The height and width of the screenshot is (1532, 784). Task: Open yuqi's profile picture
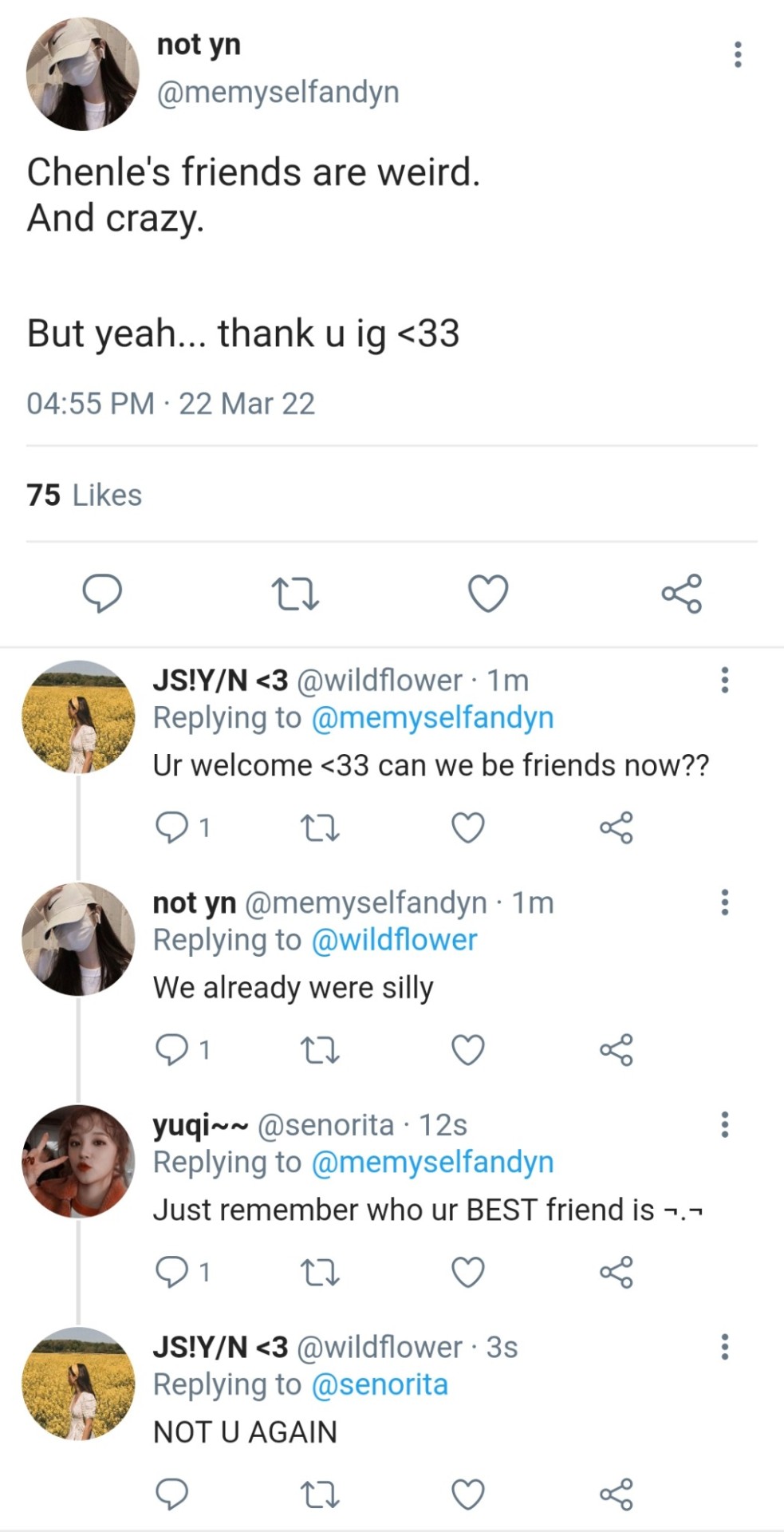click(x=78, y=1161)
